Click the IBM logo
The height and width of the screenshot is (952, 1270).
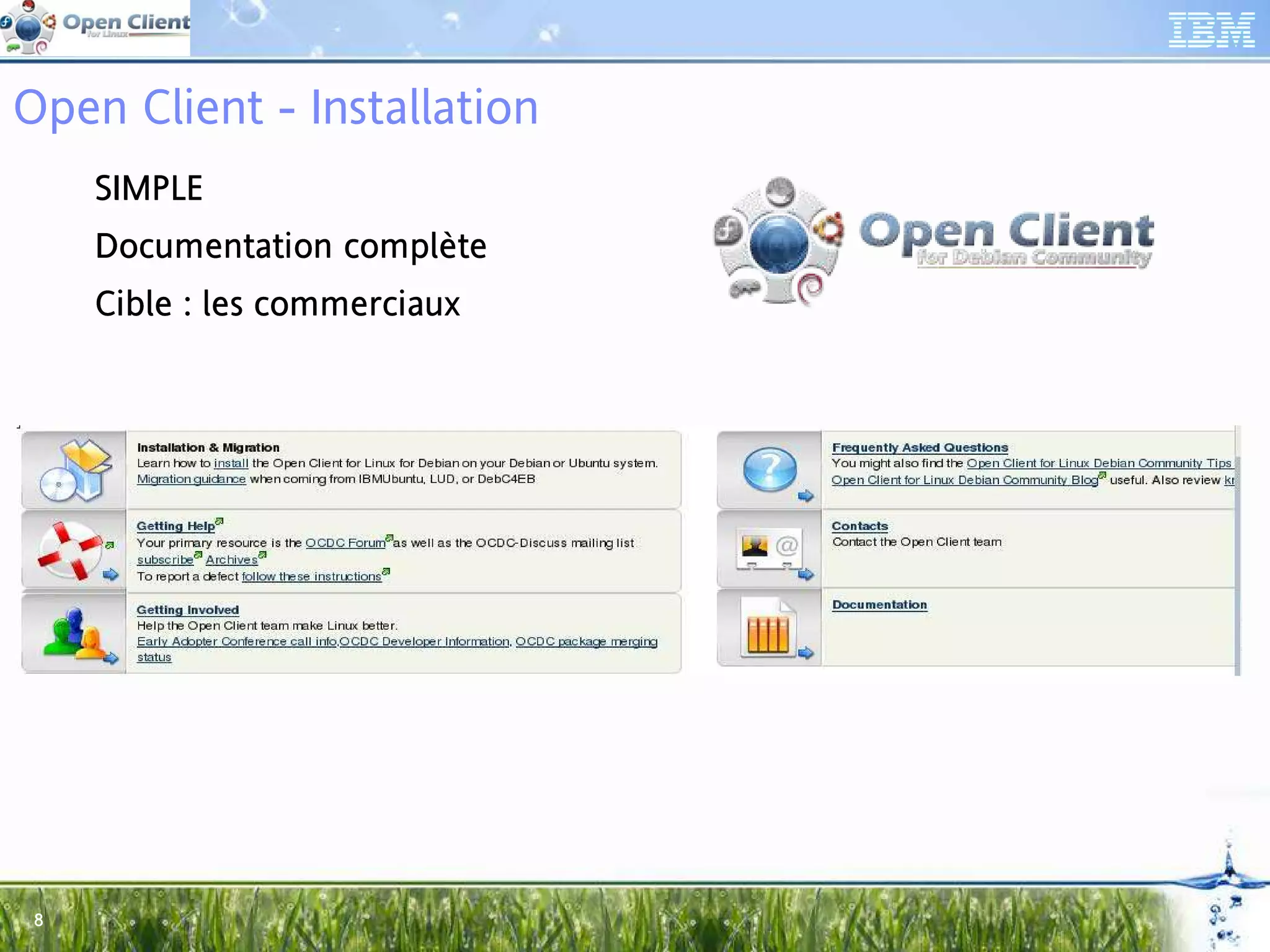(x=1212, y=30)
